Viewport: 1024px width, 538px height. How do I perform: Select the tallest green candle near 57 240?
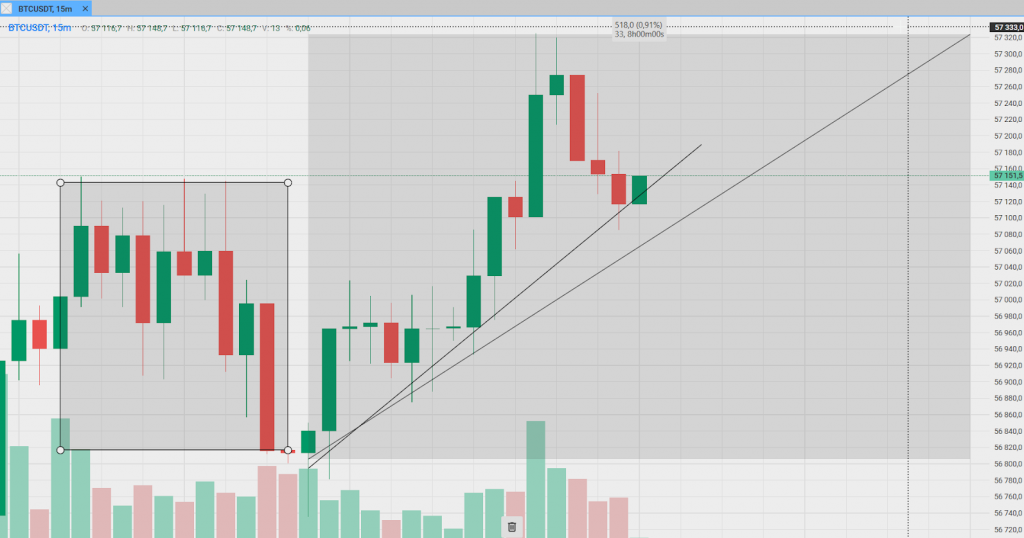coord(536,156)
